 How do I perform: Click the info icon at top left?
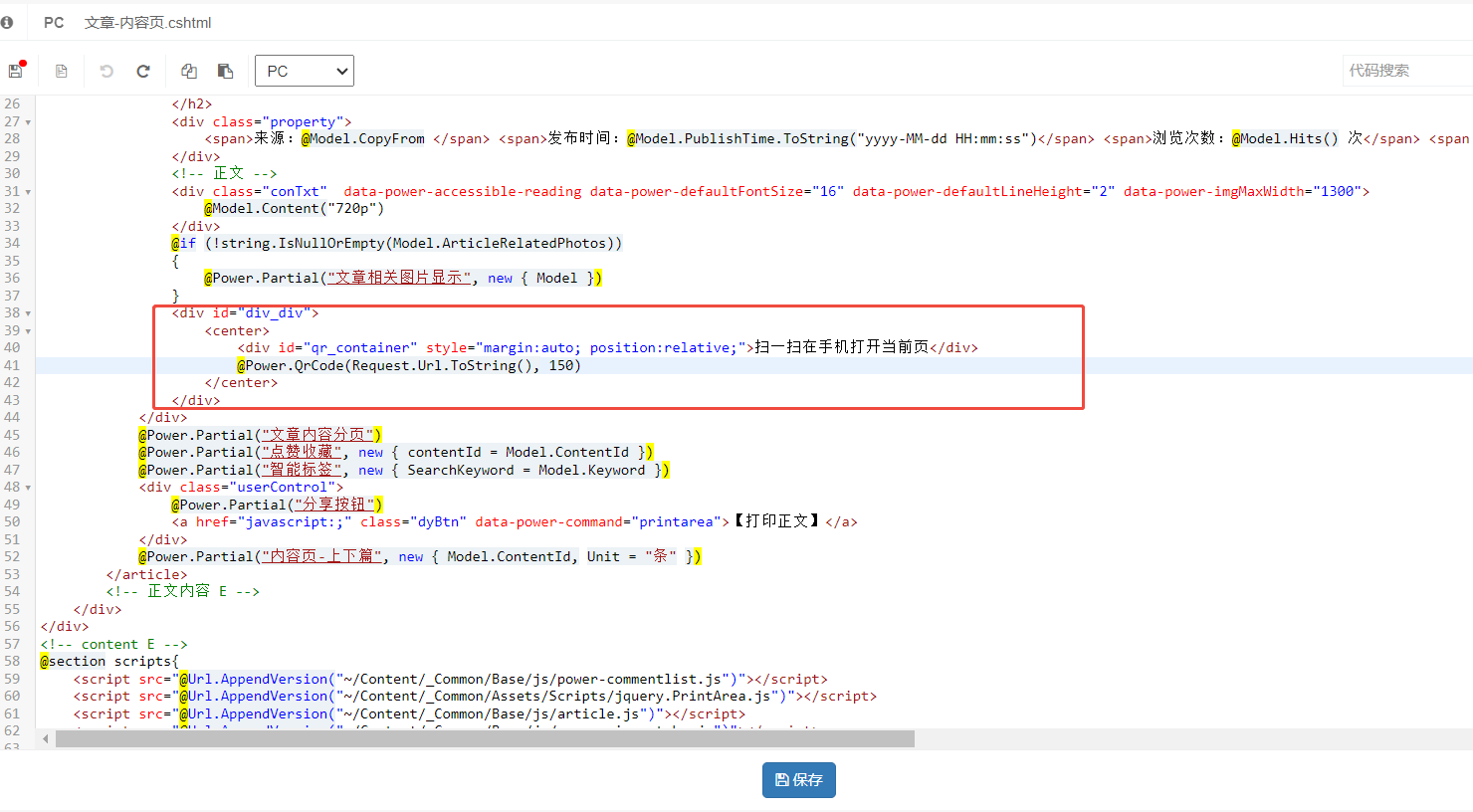[x=7, y=22]
